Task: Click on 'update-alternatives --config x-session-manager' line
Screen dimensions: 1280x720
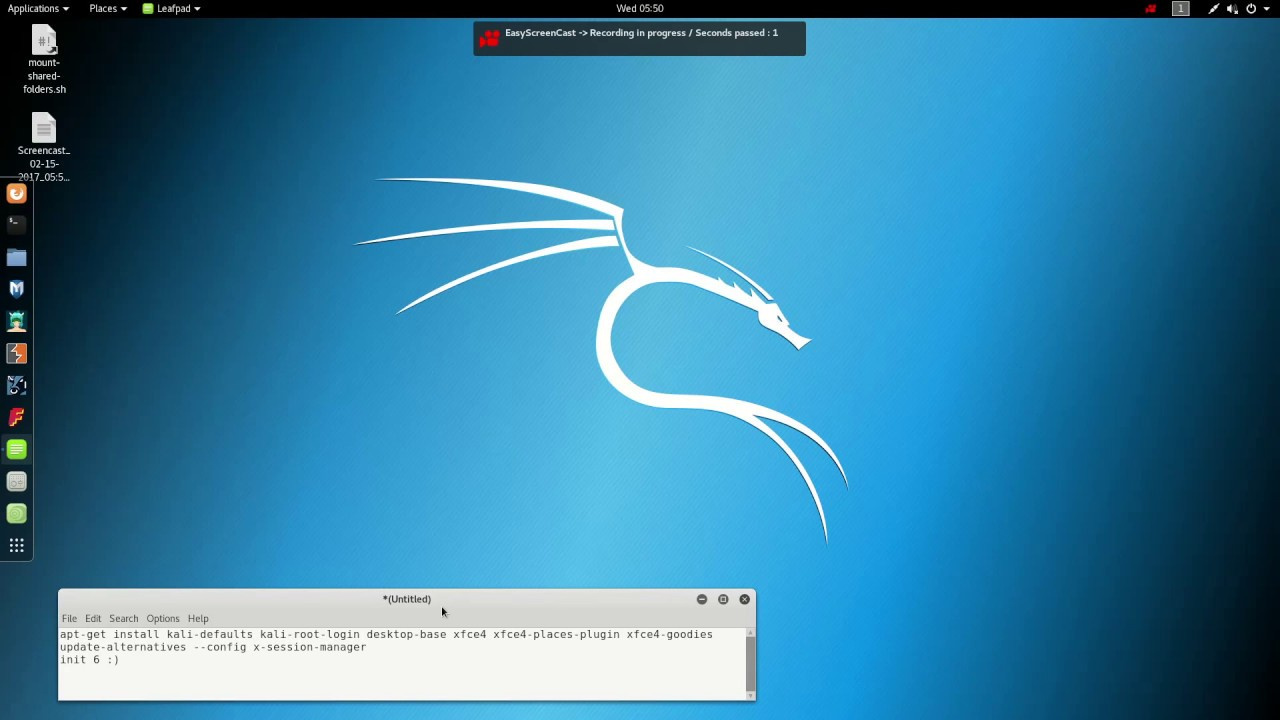Action: [x=213, y=647]
